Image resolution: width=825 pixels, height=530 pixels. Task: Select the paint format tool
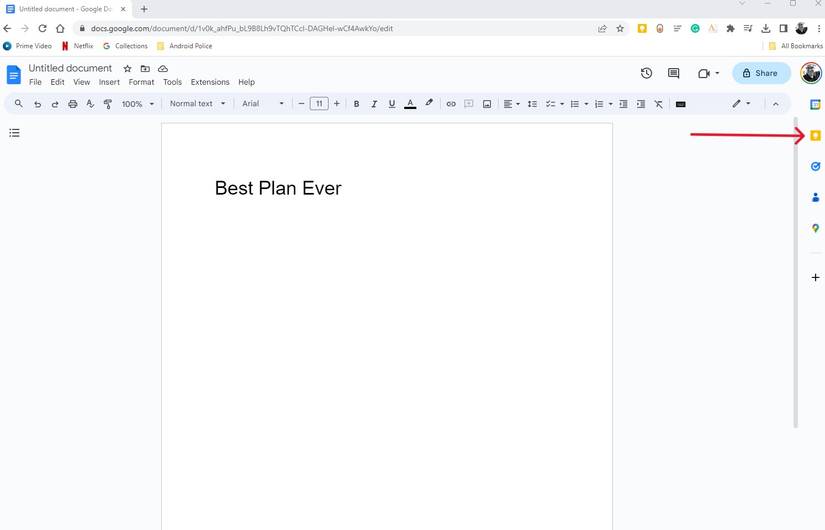[x=107, y=104]
